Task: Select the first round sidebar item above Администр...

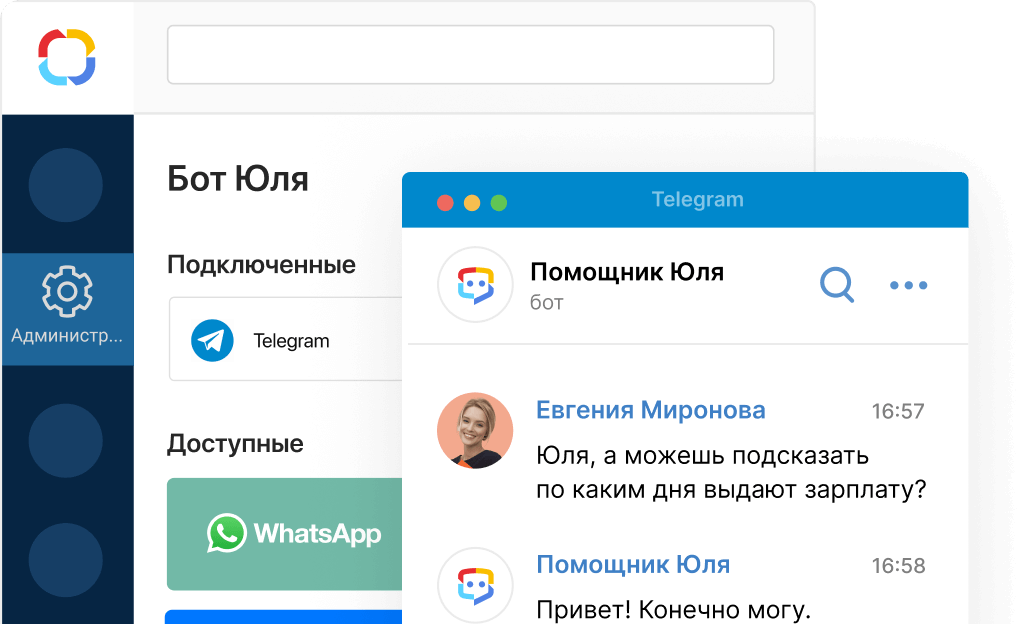Action: (66, 185)
